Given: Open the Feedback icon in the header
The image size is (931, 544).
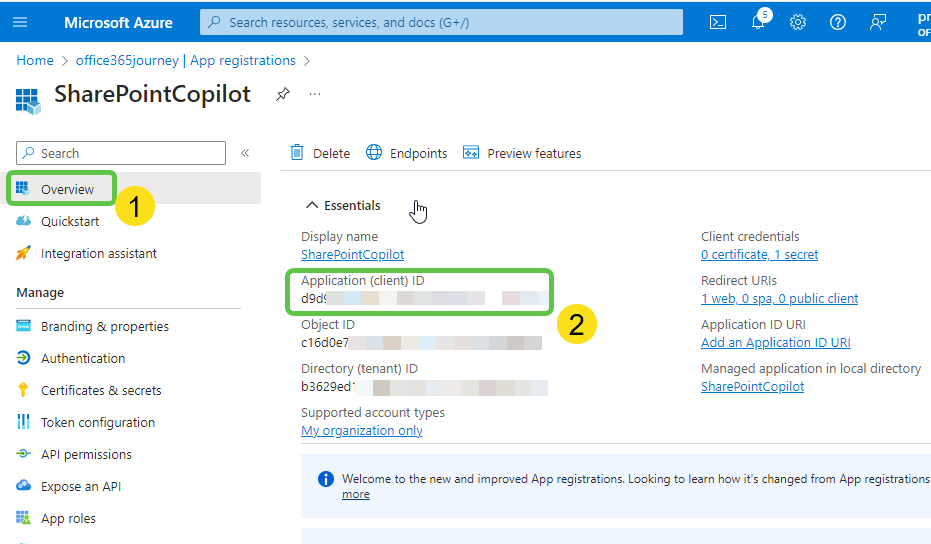Looking at the screenshot, I should click(878, 22).
